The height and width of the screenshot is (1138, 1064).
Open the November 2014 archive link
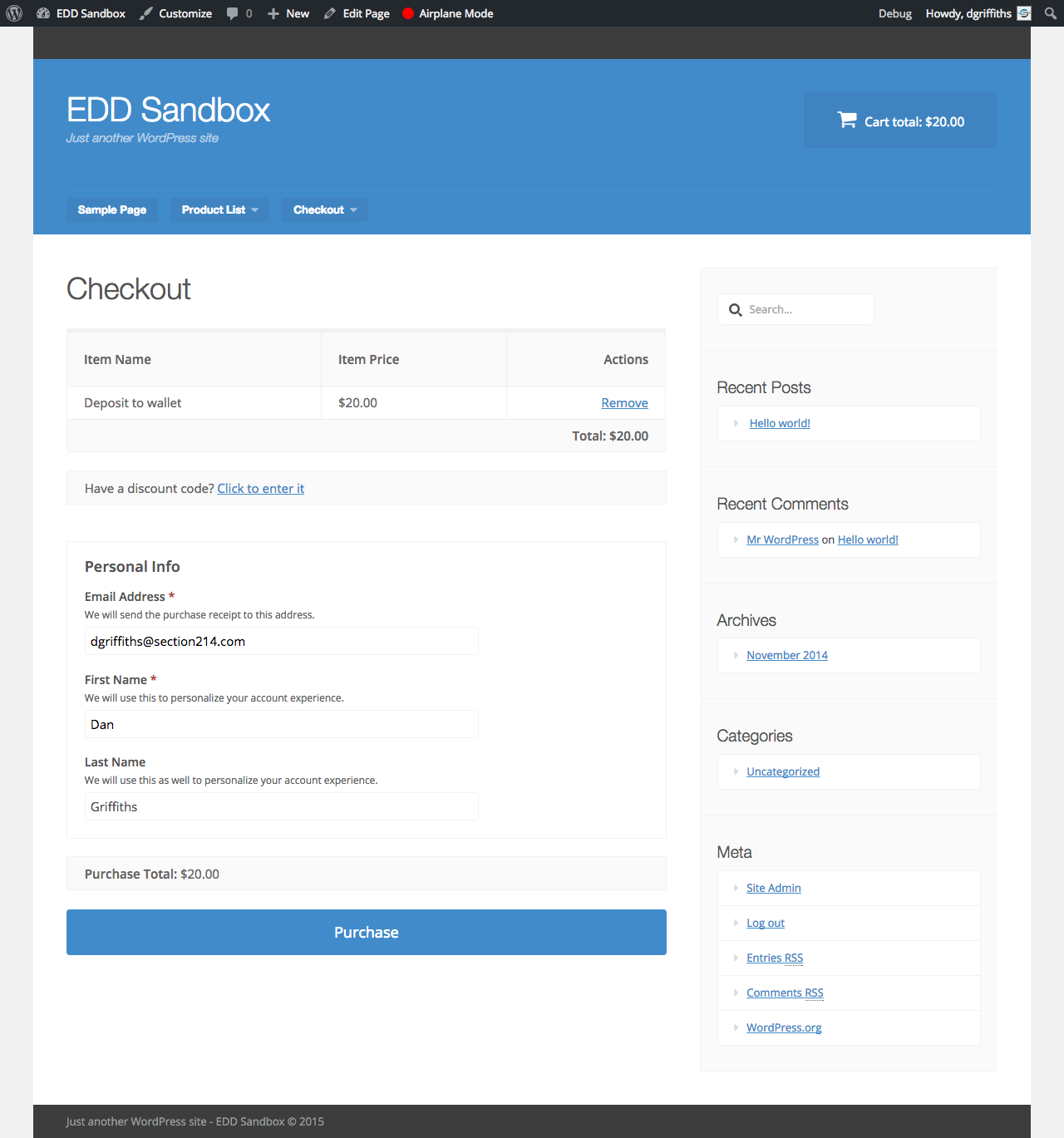click(786, 655)
